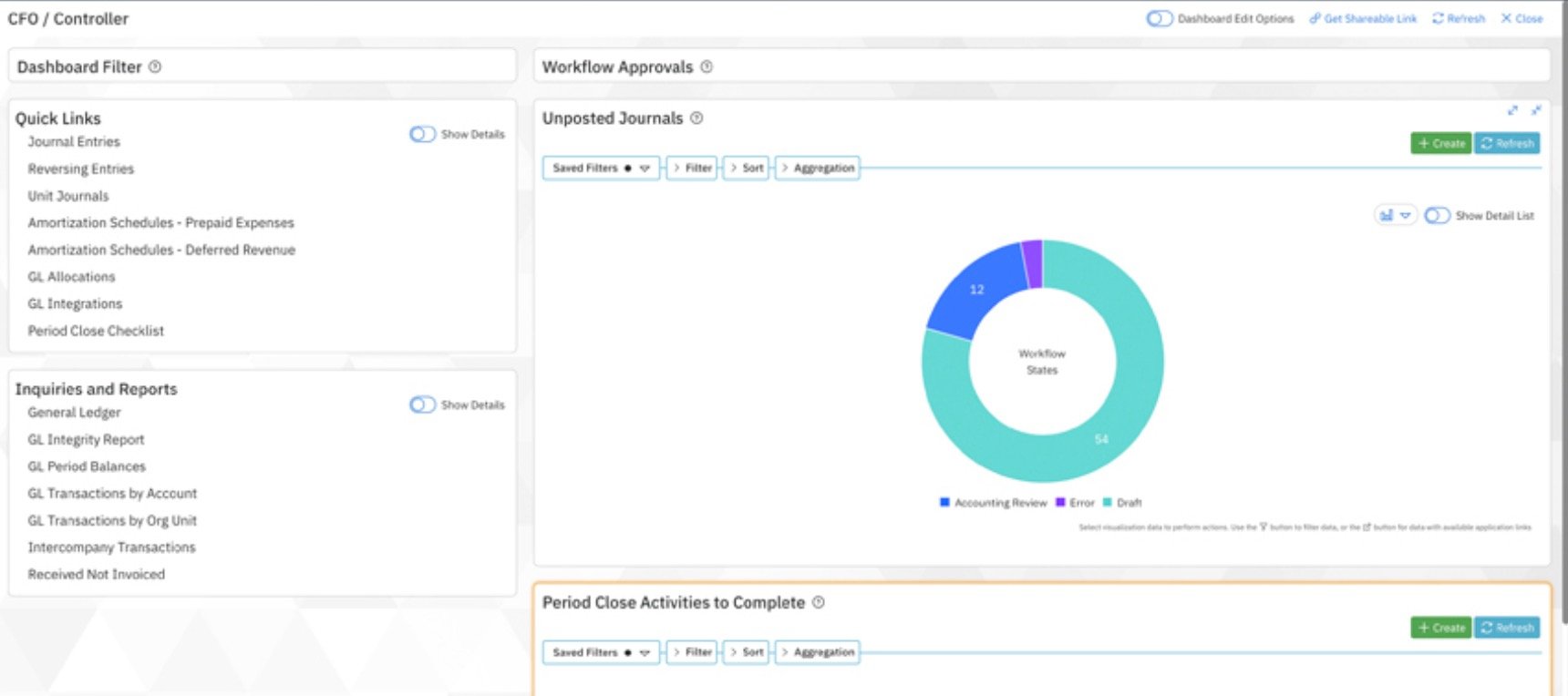This screenshot has height=696, width=1568.
Task: Collapse Unposted Journals panel with shrink icon
Action: [1536, 110]
